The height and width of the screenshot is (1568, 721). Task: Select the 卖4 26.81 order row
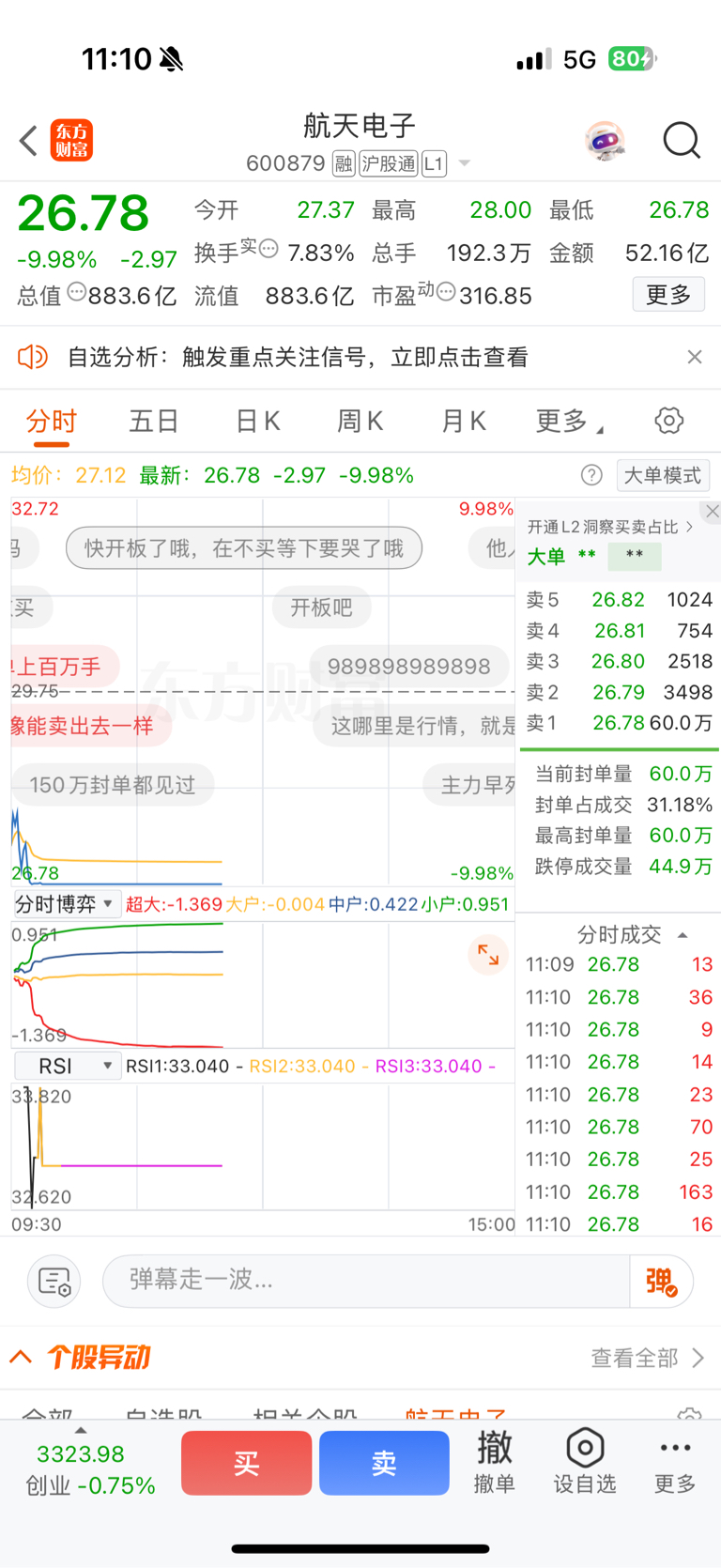click(619, 630)
